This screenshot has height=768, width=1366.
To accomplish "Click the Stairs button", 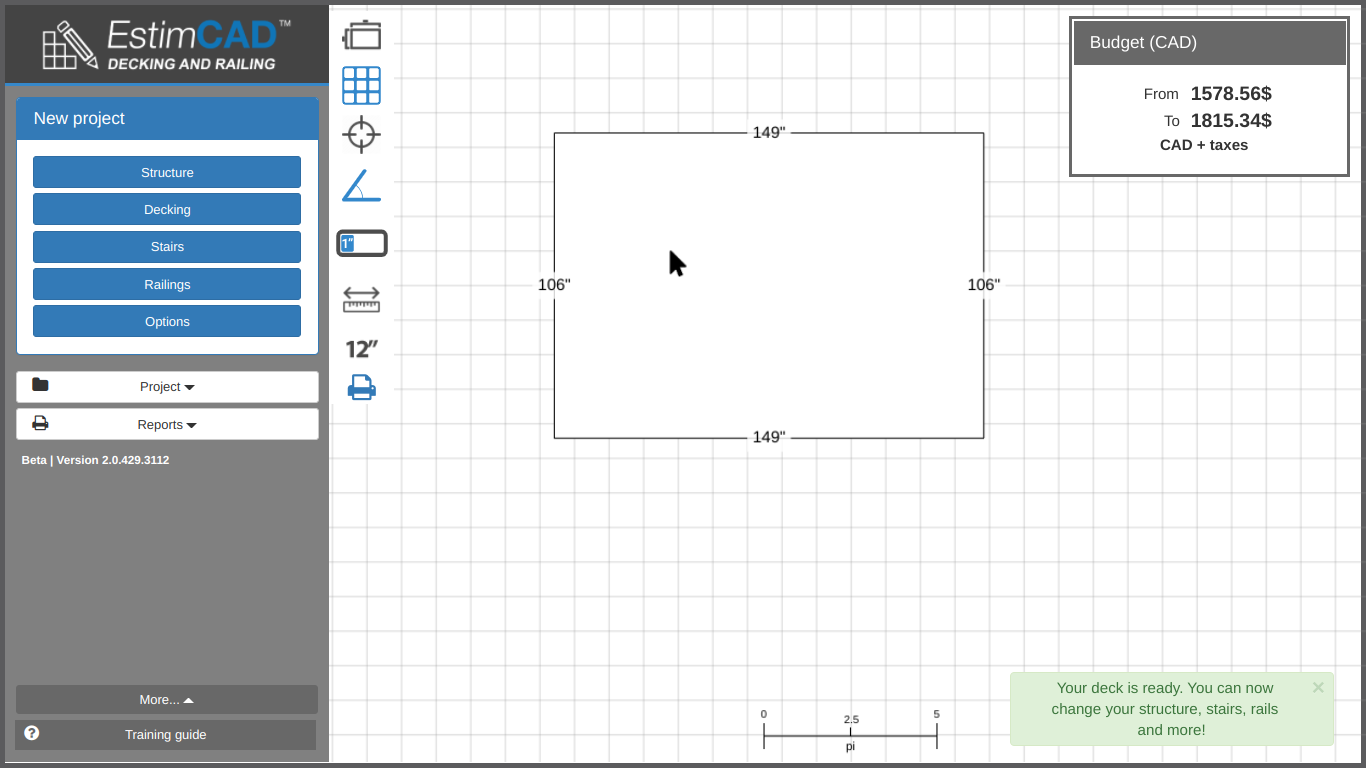I will coord(167,247).
